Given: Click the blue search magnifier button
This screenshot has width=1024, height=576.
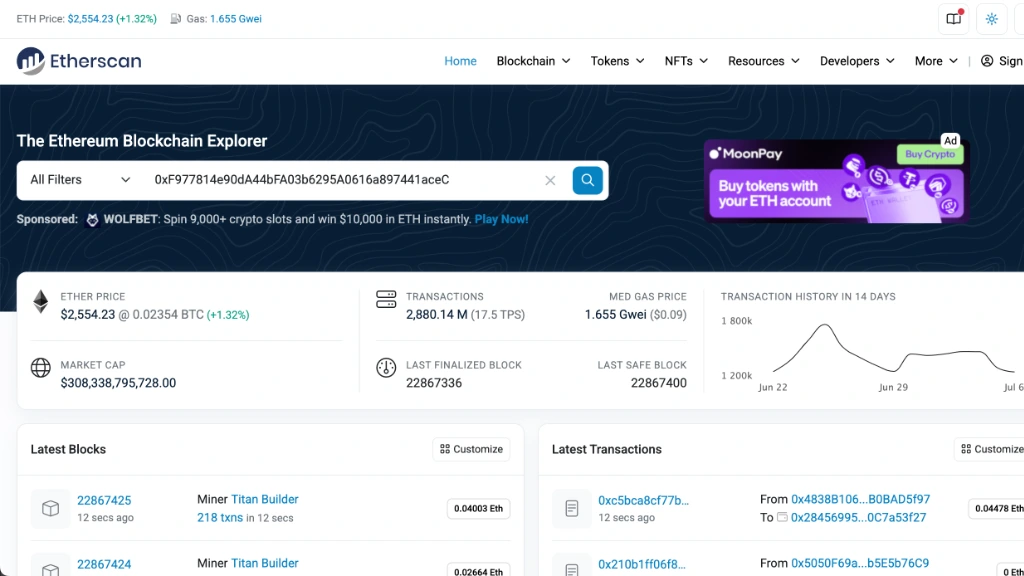Looking at the screenshot, I should pyautogui.click(x=587, y=180).
